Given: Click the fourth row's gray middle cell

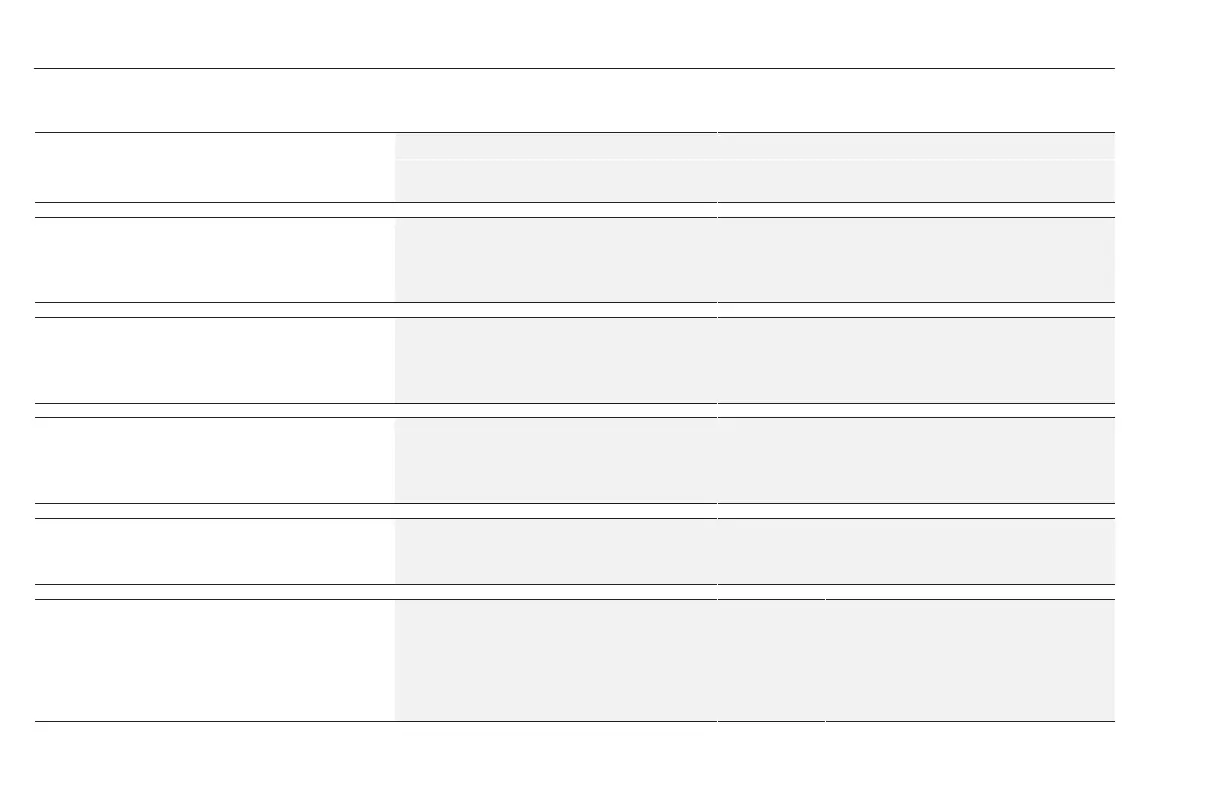Looking at the screenshot, I should pos(556,460).
